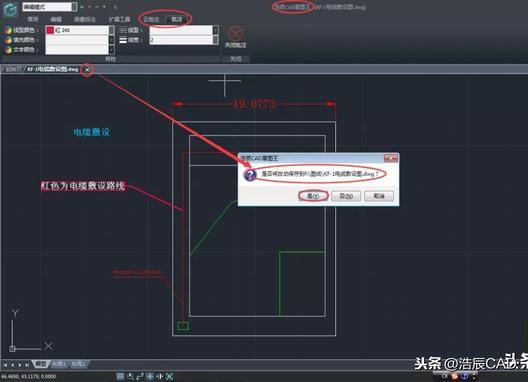Toggle the object snap status bar icon
Viewport: 528px width, 382px height.
(x=150, y=376)
